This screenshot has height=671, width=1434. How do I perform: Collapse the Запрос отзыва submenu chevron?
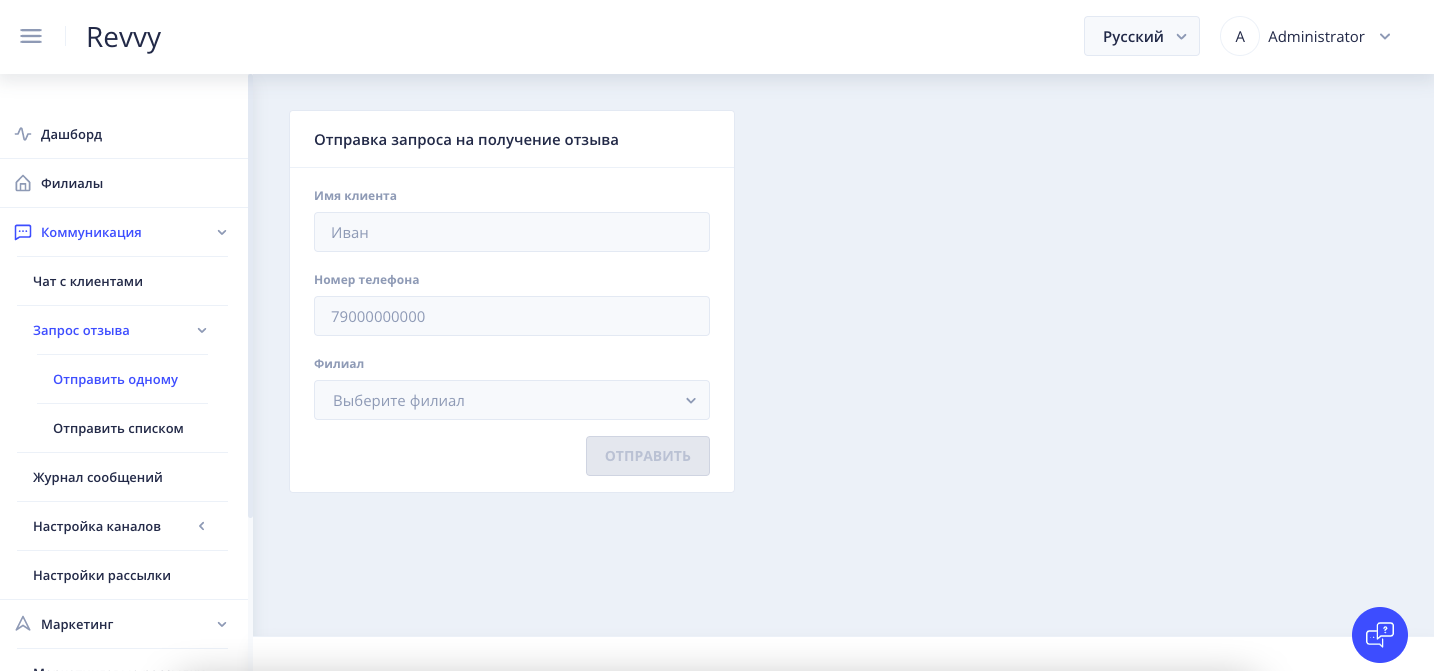202,330
